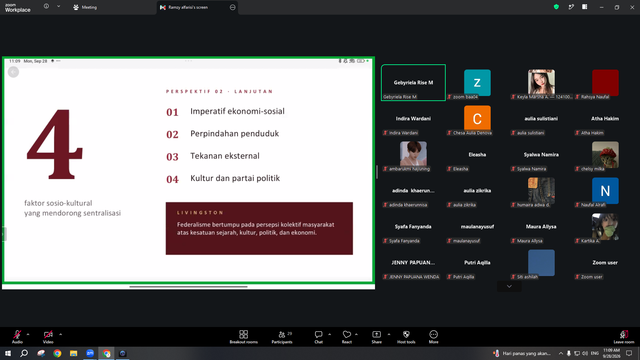Click Maura Allysa participant name
Image resolution: width=640 pixels, height=360 pixels.
coord(541,226)
